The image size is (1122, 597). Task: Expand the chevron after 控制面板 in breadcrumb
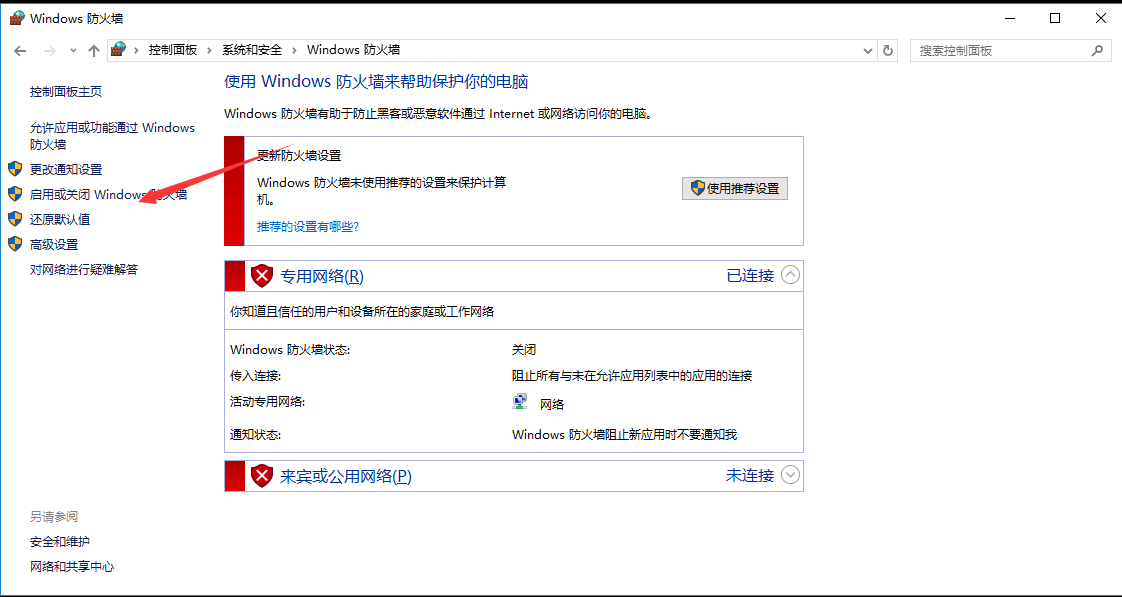[x=210, y=50]
